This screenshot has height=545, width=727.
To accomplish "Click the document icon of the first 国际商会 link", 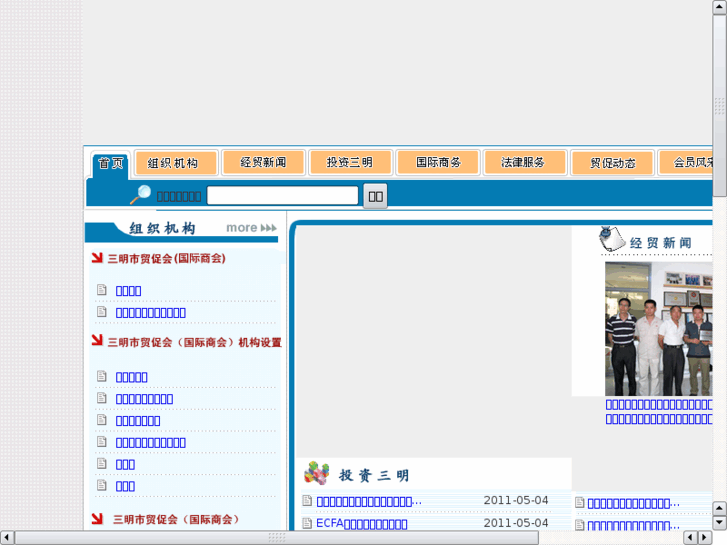I will [102, 290].
